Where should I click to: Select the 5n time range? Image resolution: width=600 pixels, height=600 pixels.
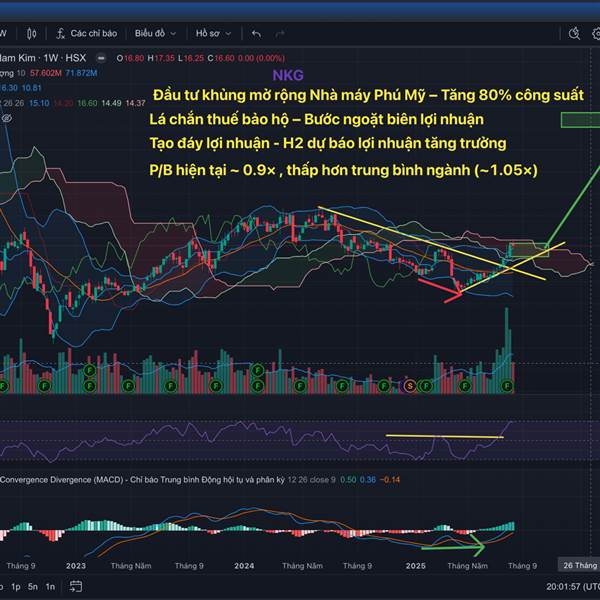pos(33,586)
